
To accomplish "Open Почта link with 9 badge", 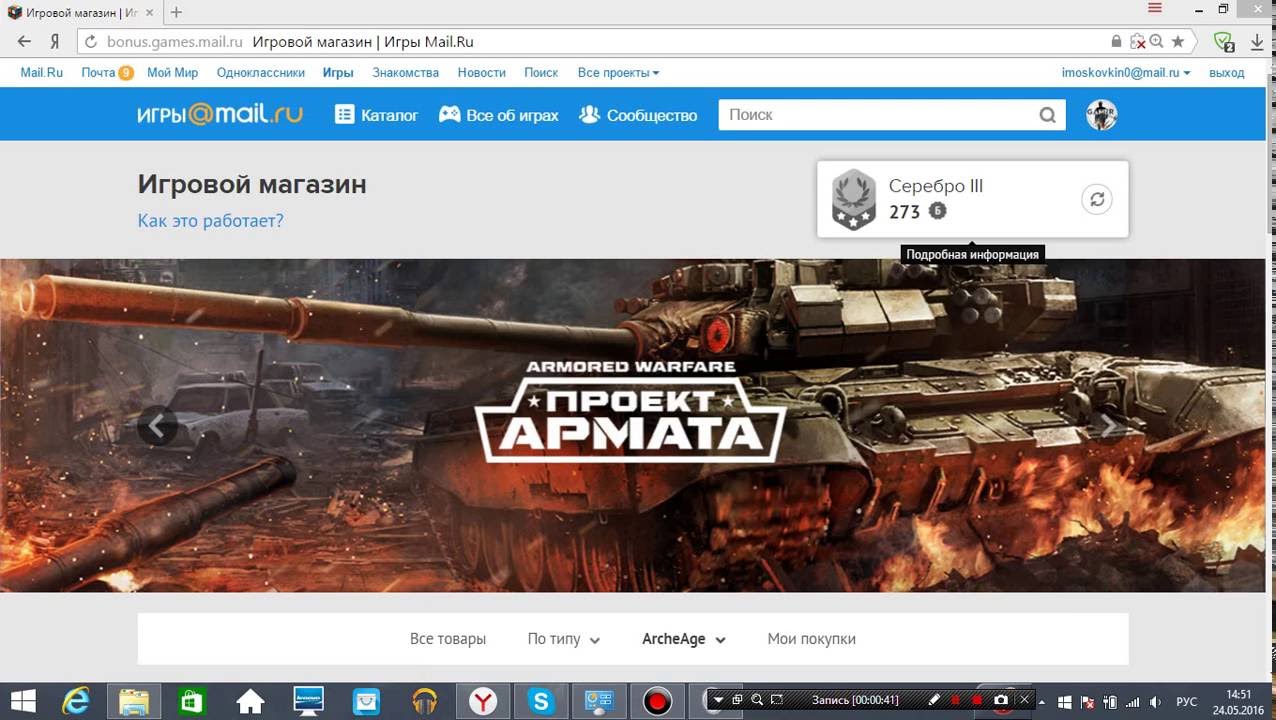I will point(107,73).
